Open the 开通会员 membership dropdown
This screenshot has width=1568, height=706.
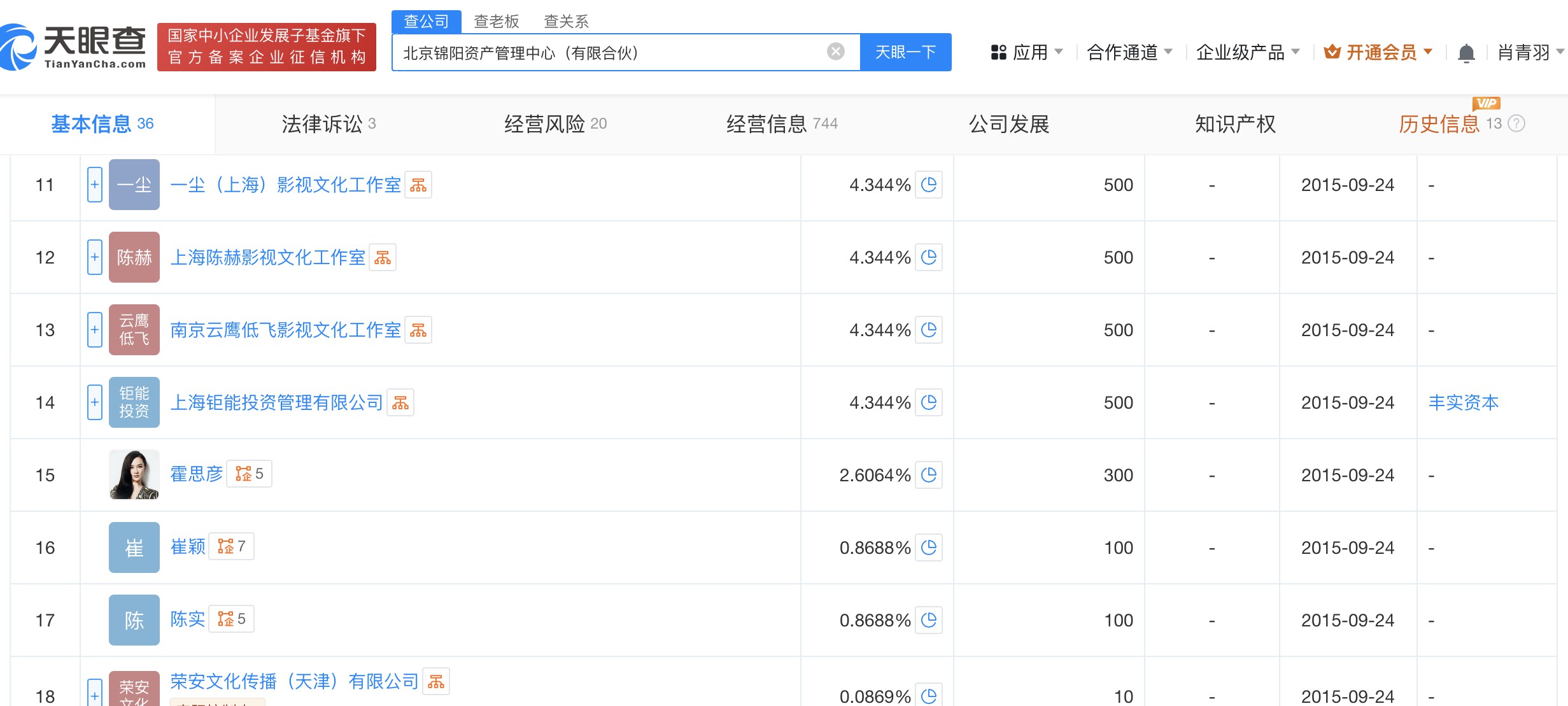[1378, 52]
